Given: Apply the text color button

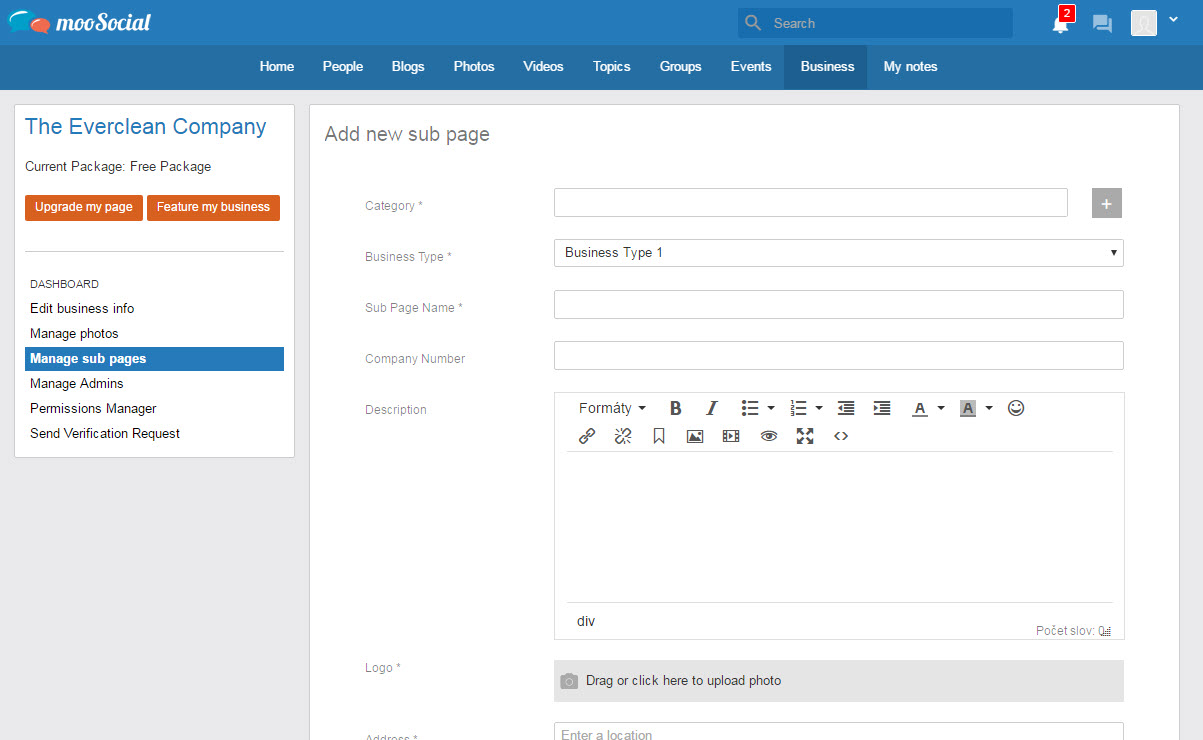Looking at the screenshot, I should (x=920, y=408).
